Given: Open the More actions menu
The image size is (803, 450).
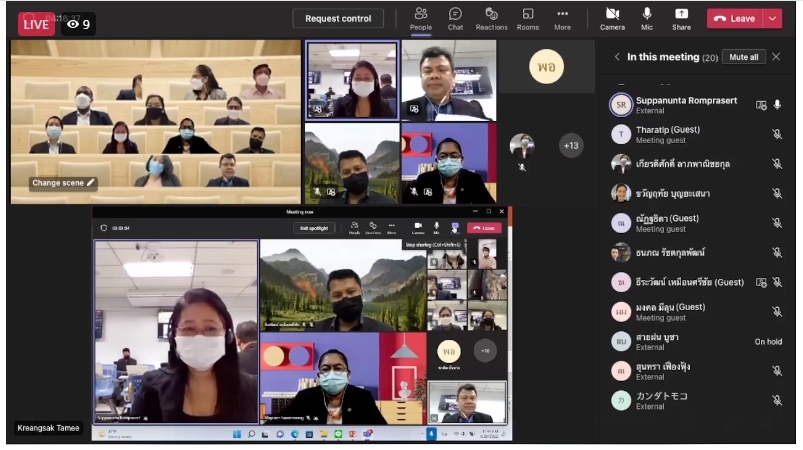Looking at the screenshot, I should click(563, 17).
